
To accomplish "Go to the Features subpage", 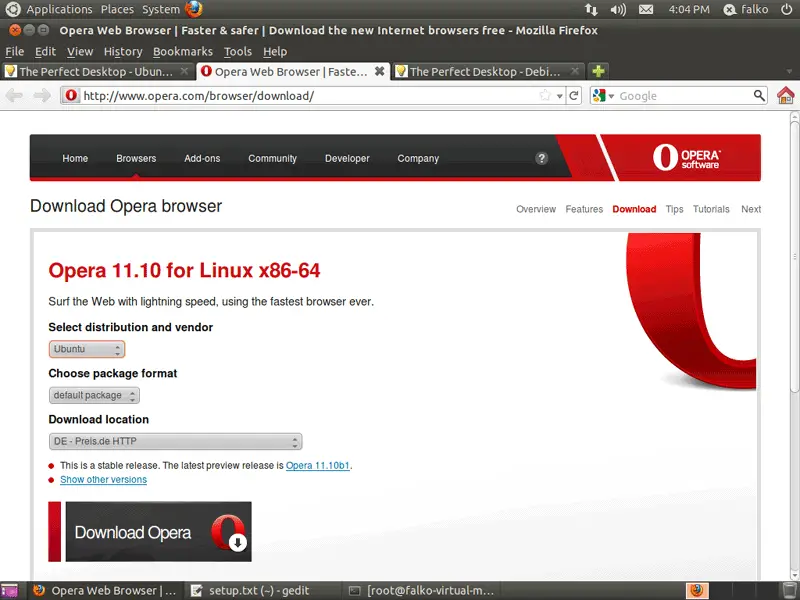I will (x=584, y=209).
